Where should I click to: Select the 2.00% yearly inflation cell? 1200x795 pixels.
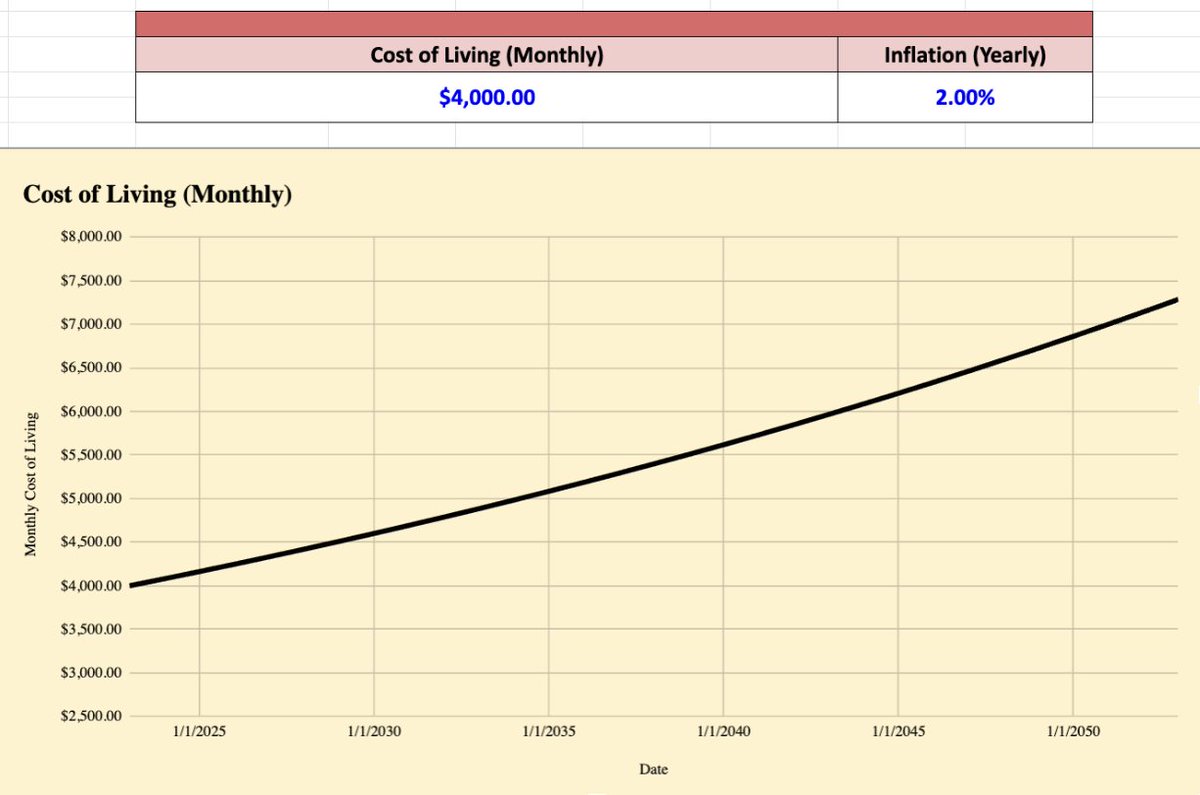[966, 97]
